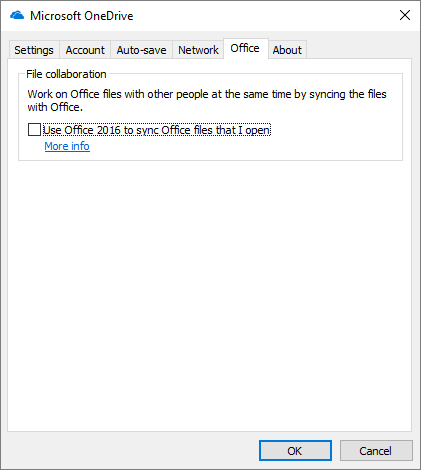
Task: Go to the Auto-save tab
Action: coord(141,50)
